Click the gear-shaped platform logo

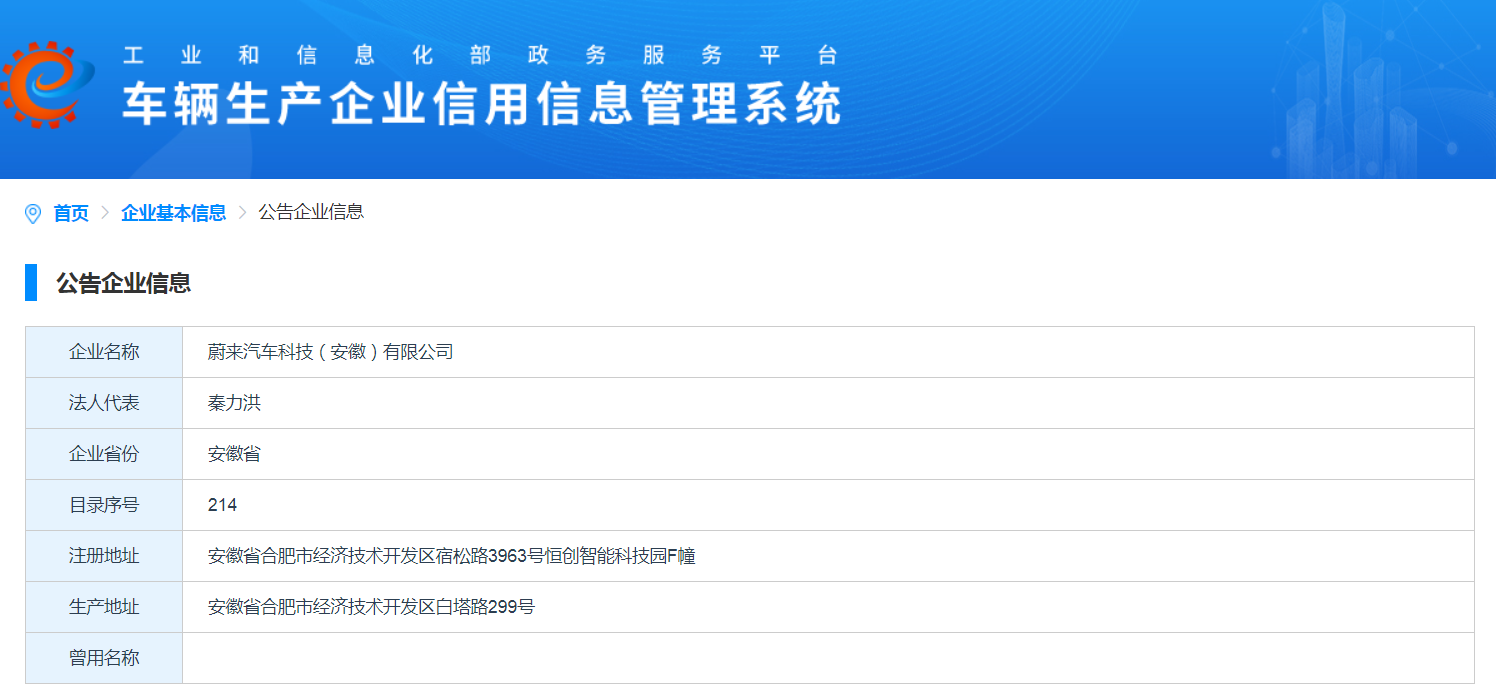pos(46,85)
